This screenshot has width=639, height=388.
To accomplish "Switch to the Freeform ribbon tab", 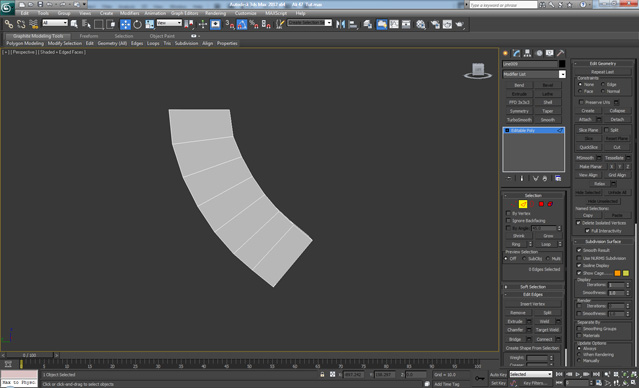I will (x=89, y=36).
